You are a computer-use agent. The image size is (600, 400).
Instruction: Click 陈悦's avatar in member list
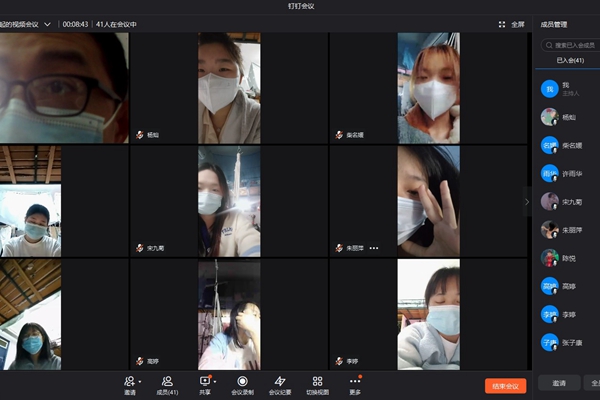click(549, 258)
